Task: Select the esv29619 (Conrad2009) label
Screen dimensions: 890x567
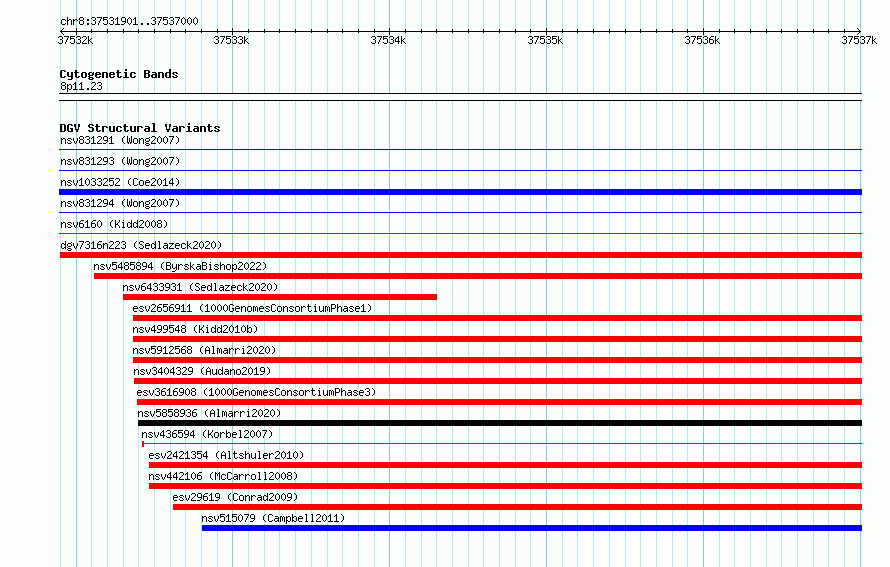Action: click(x=235, y=497)
